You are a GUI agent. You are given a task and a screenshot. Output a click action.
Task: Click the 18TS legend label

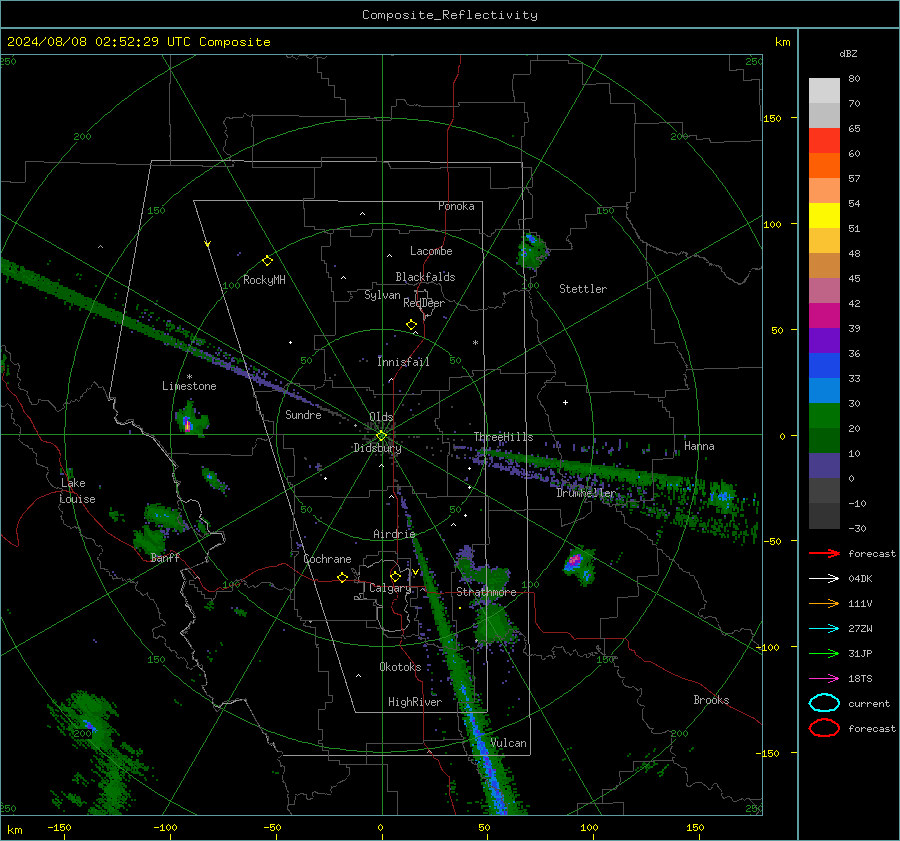(860, 679)
